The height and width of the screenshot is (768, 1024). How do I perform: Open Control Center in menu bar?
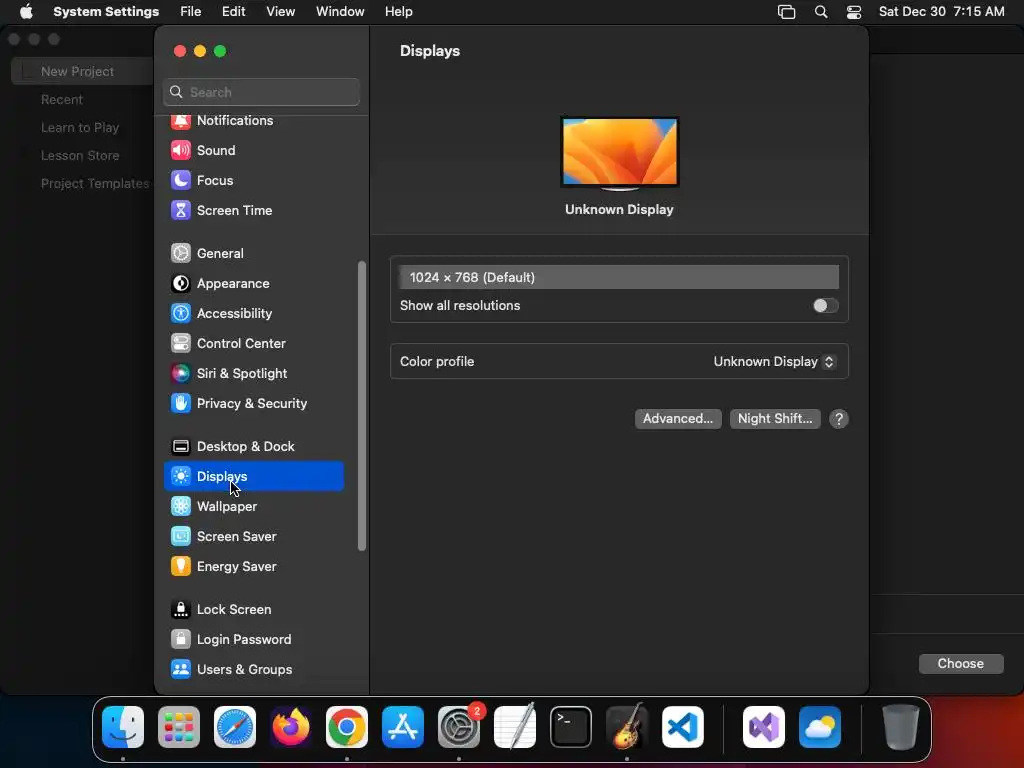pos(854,12)
